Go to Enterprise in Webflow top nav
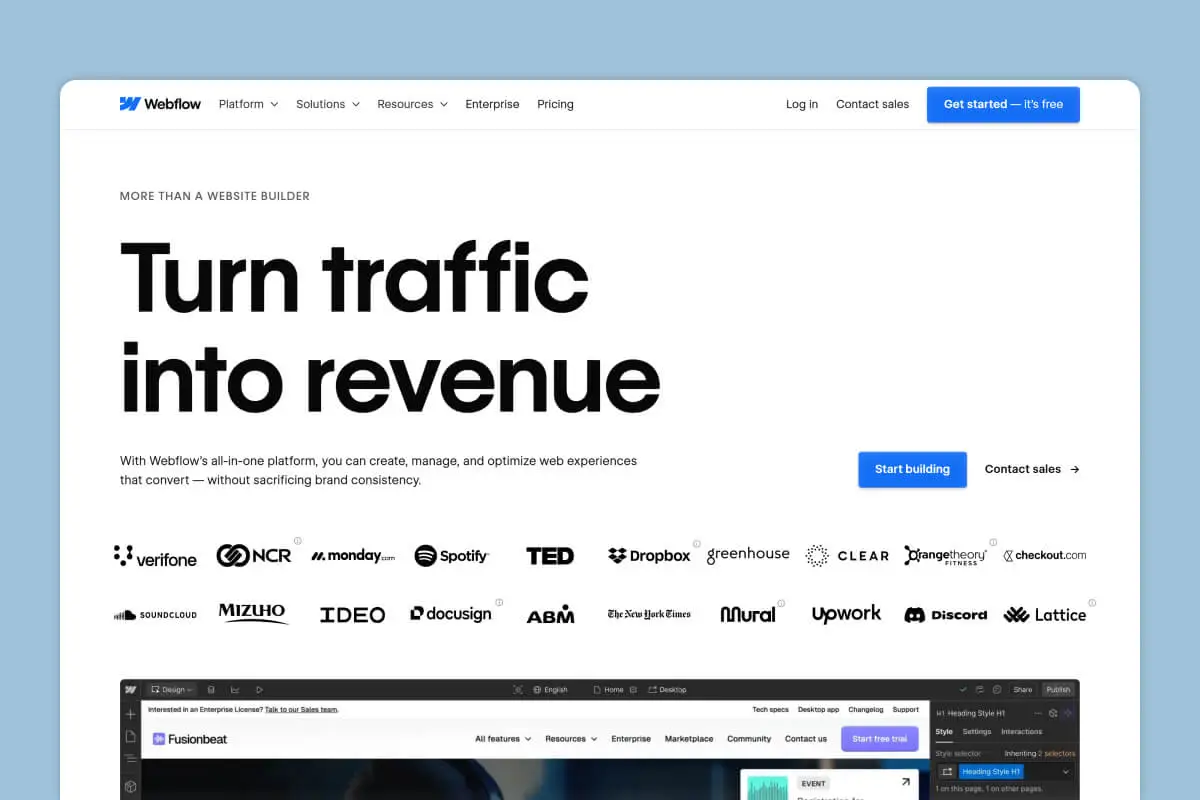The height and width of the screenshot is (800, 1200). (492, 104)
